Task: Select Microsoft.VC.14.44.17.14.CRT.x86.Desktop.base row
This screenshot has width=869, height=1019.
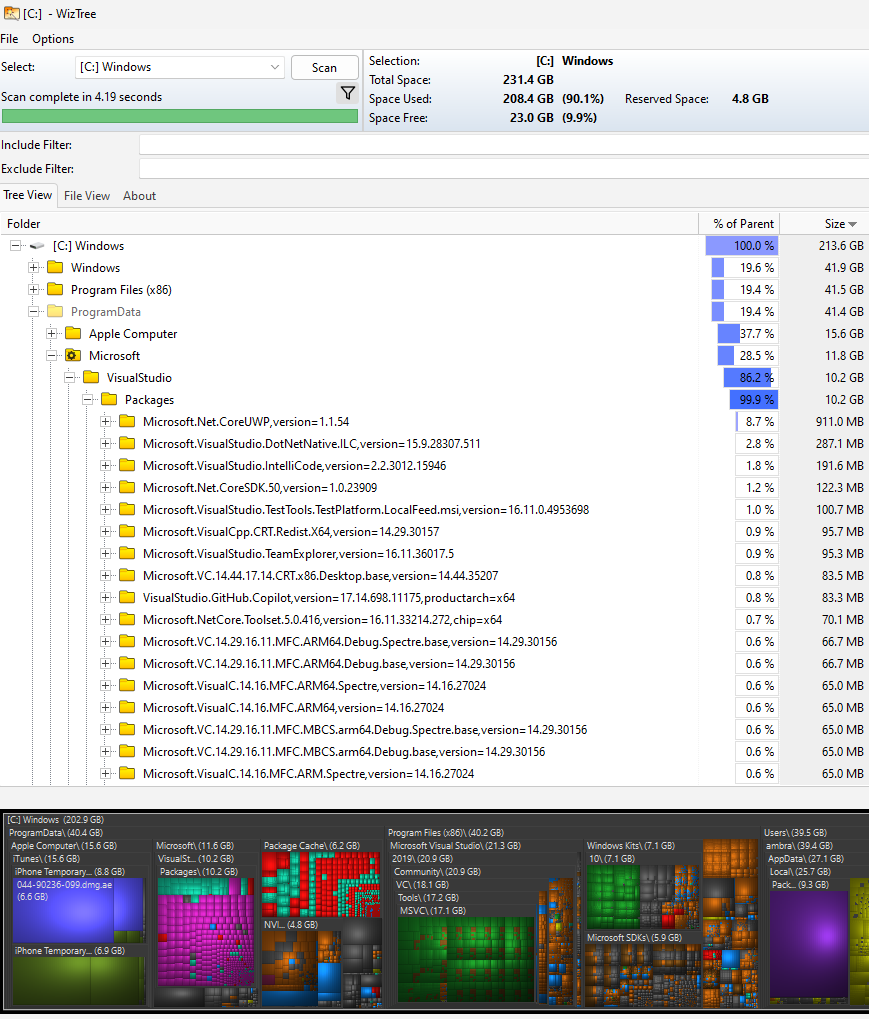Action: pos(320,576)
